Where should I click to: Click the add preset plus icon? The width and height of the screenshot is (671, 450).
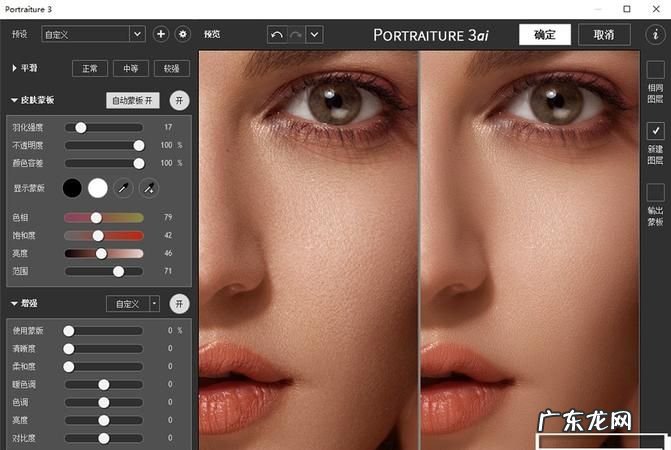click(x=162, y=34)
